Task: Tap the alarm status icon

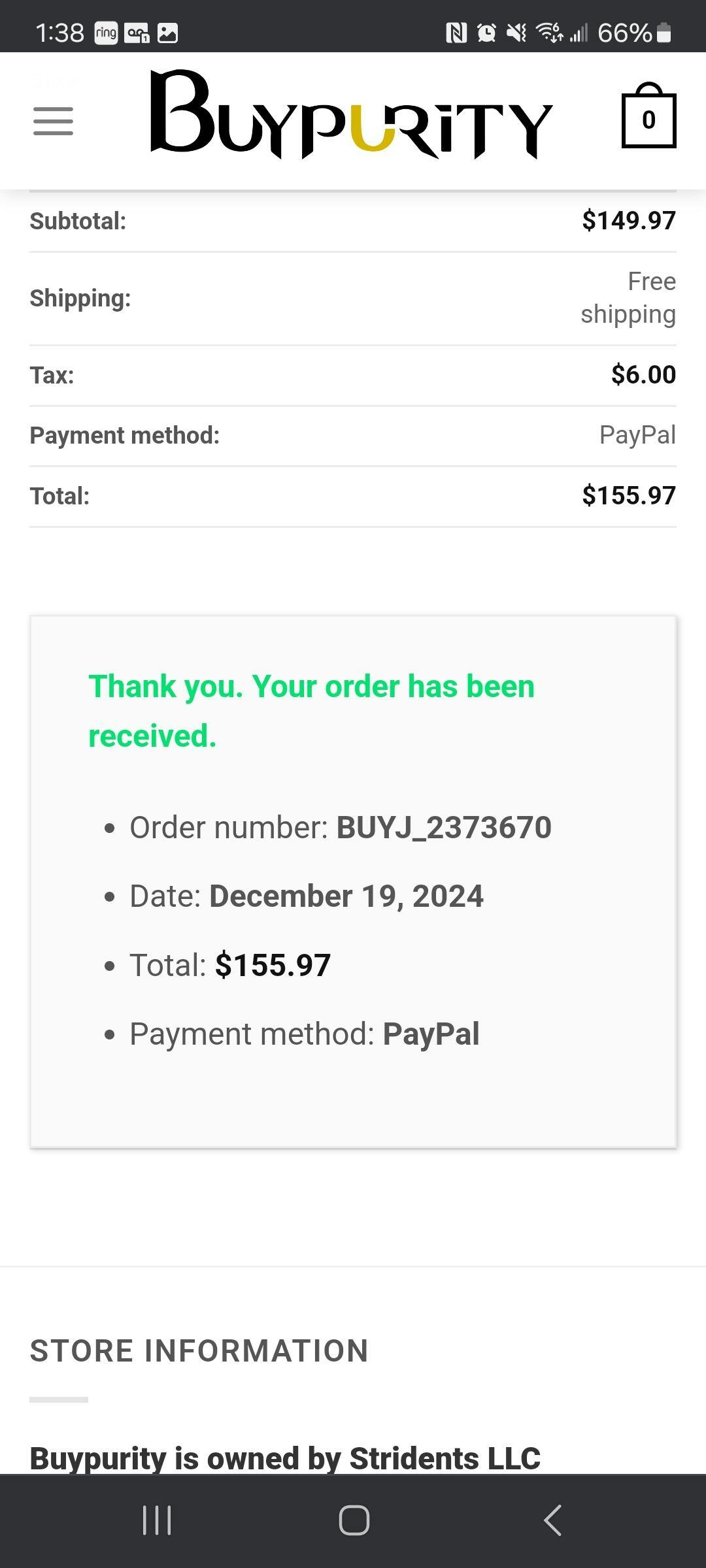Action: pos(486,33)
